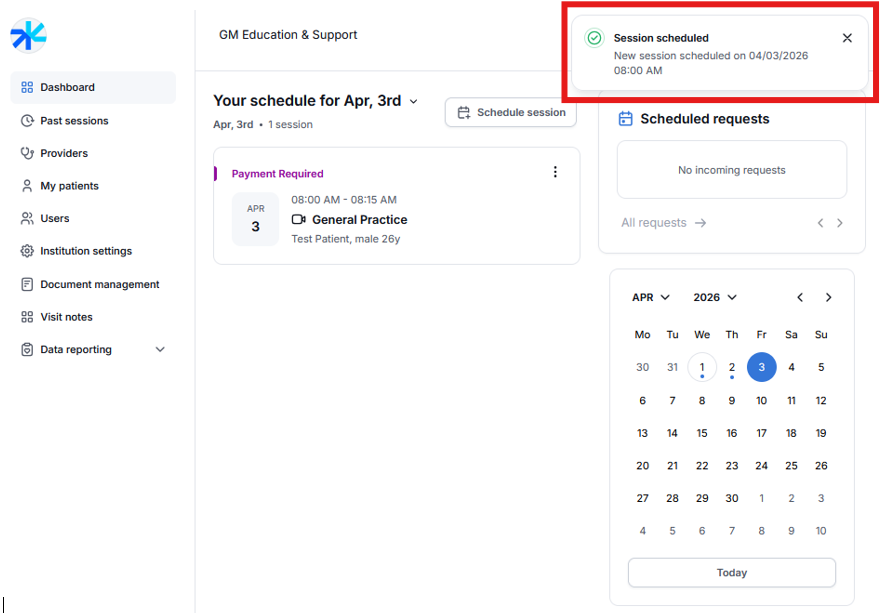Go to previous month in calendar

pyautogui.click(x=800, y=297)
